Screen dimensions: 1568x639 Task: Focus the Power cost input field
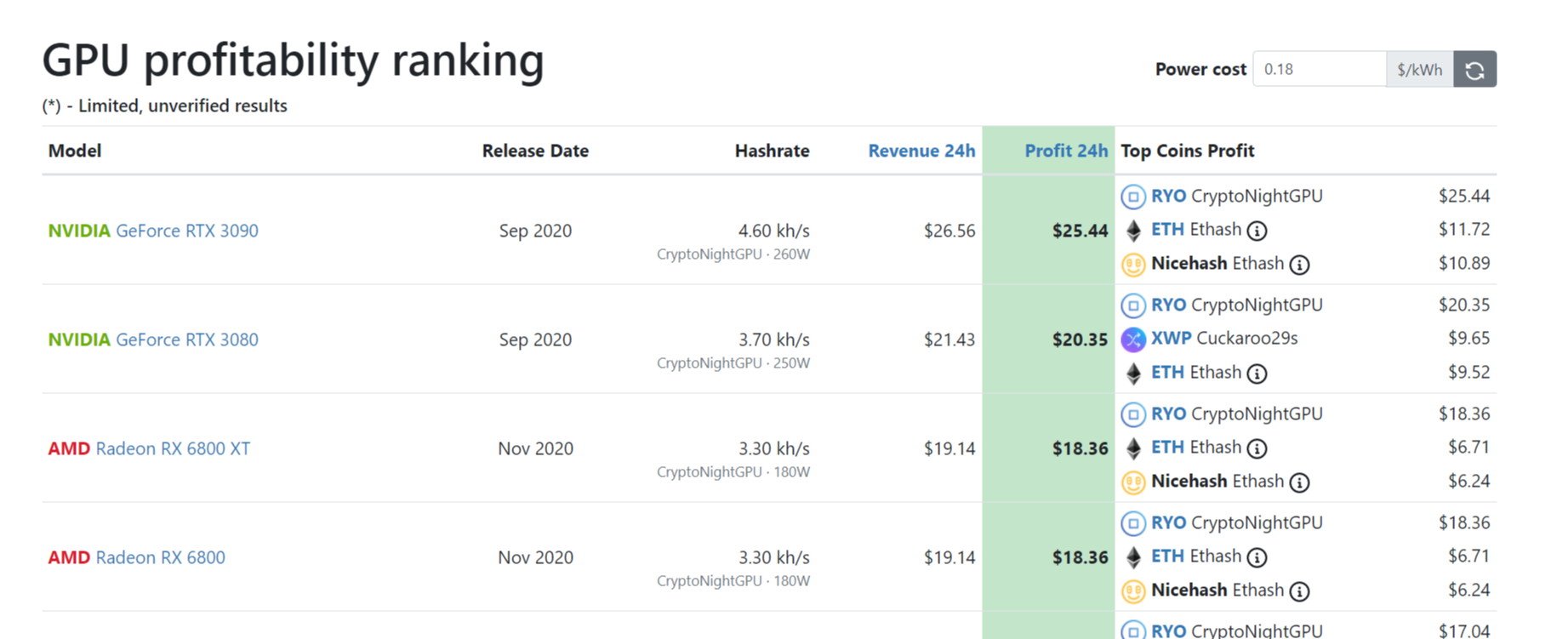(x=1319, y=70)
